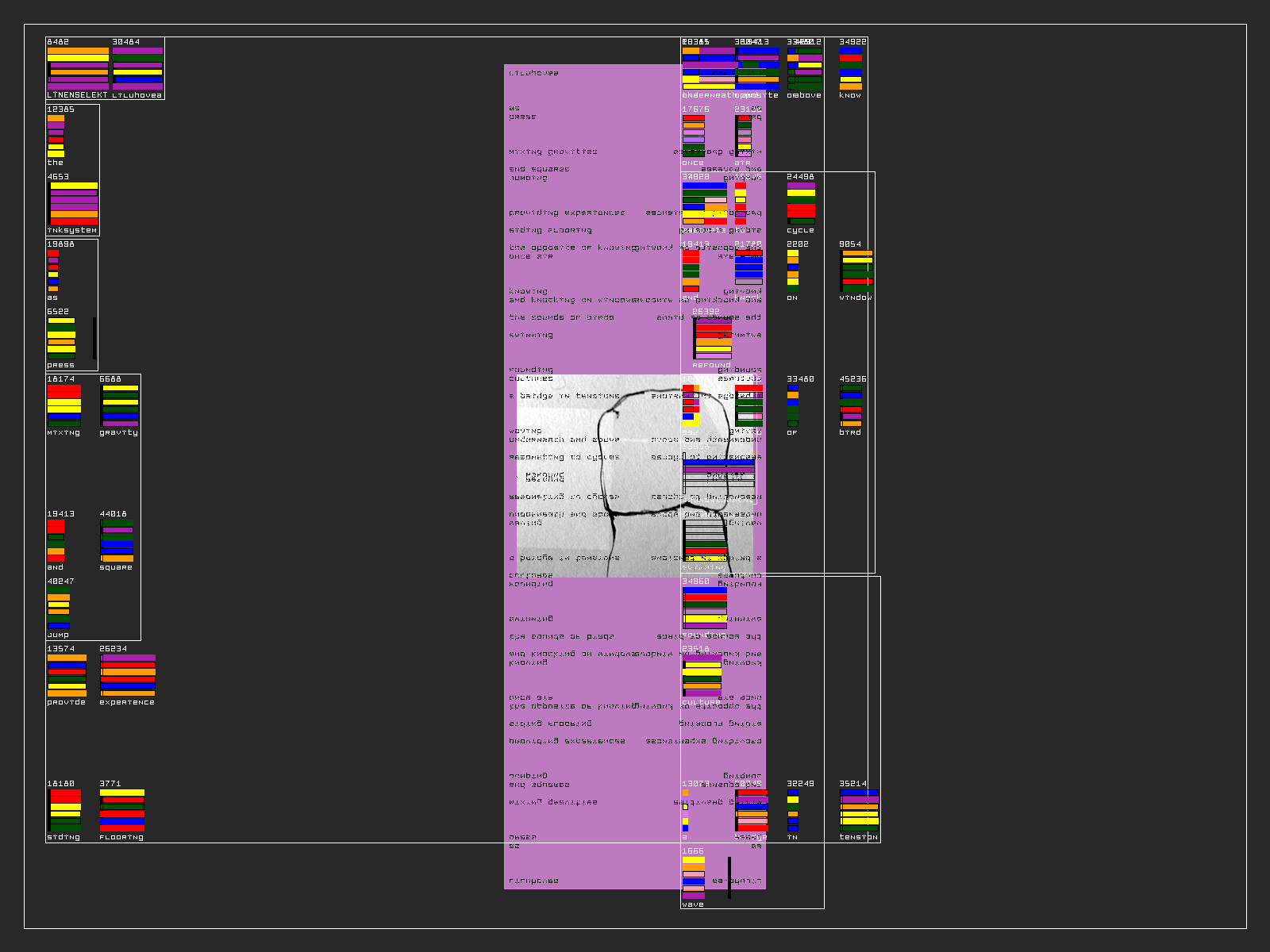Click the 'providing experiences' text line
Viewport: 1270px width, 952px height.
567,213
